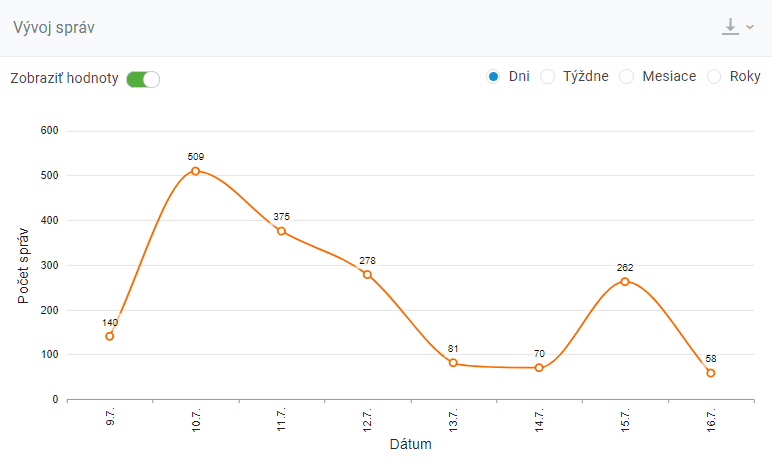Select the 375 data point marker
The width and height of the screenshot is (772, 467).
(x=281, y=231)
